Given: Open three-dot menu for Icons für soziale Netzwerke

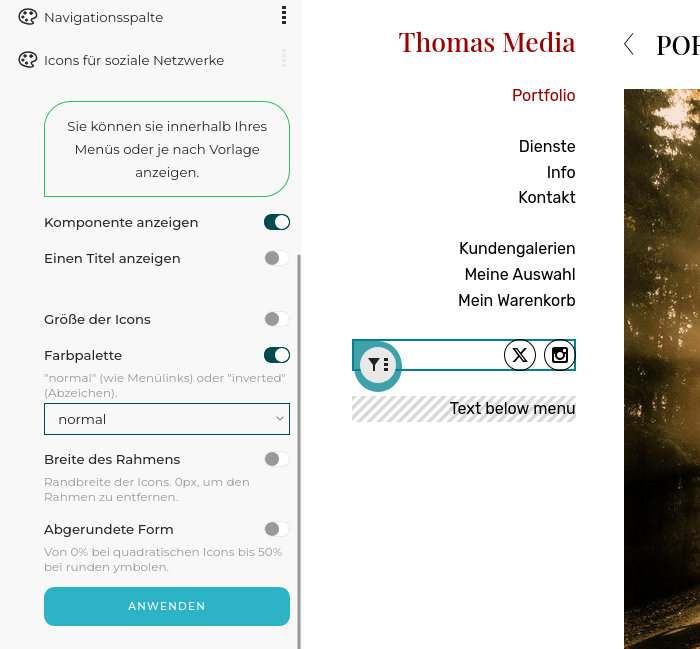Looking at the screenshot, I should click(284, 58).
